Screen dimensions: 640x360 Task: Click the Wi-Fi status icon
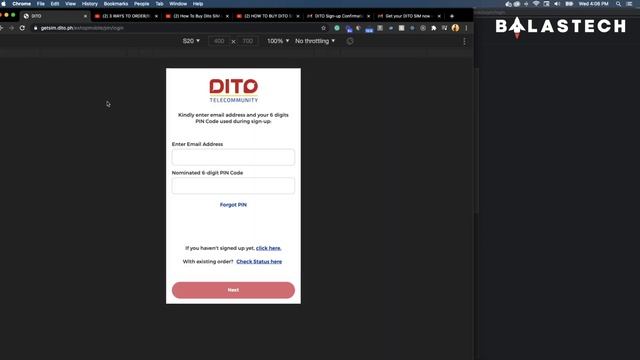pos(536,4)
